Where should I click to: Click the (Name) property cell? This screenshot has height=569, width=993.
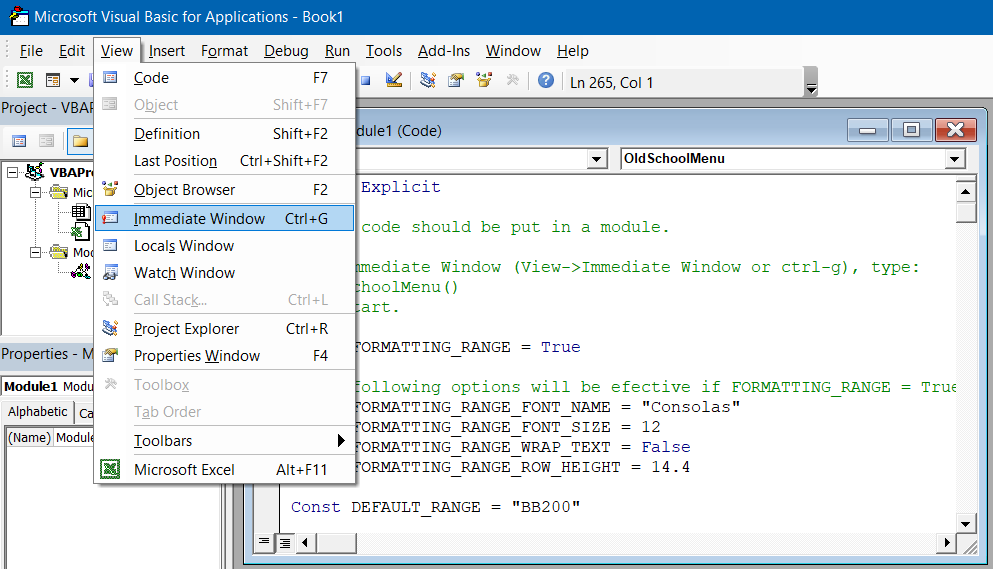pyautogui.click(x=29, y=438)
